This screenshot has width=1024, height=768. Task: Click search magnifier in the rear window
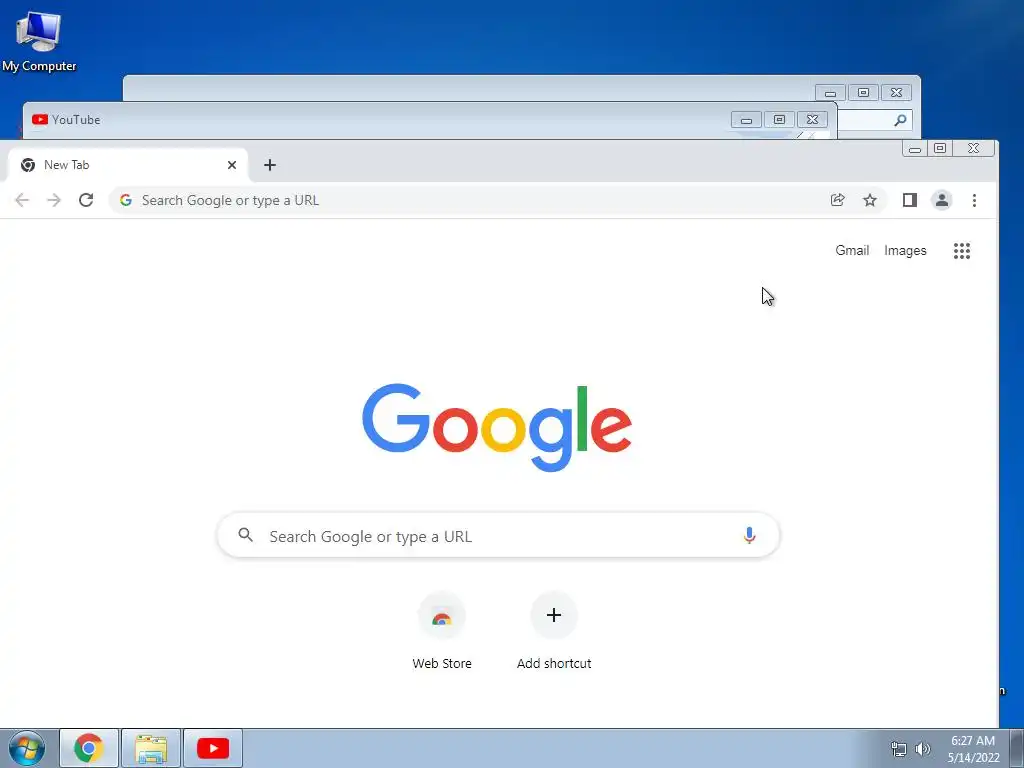(x=900, y=120)
